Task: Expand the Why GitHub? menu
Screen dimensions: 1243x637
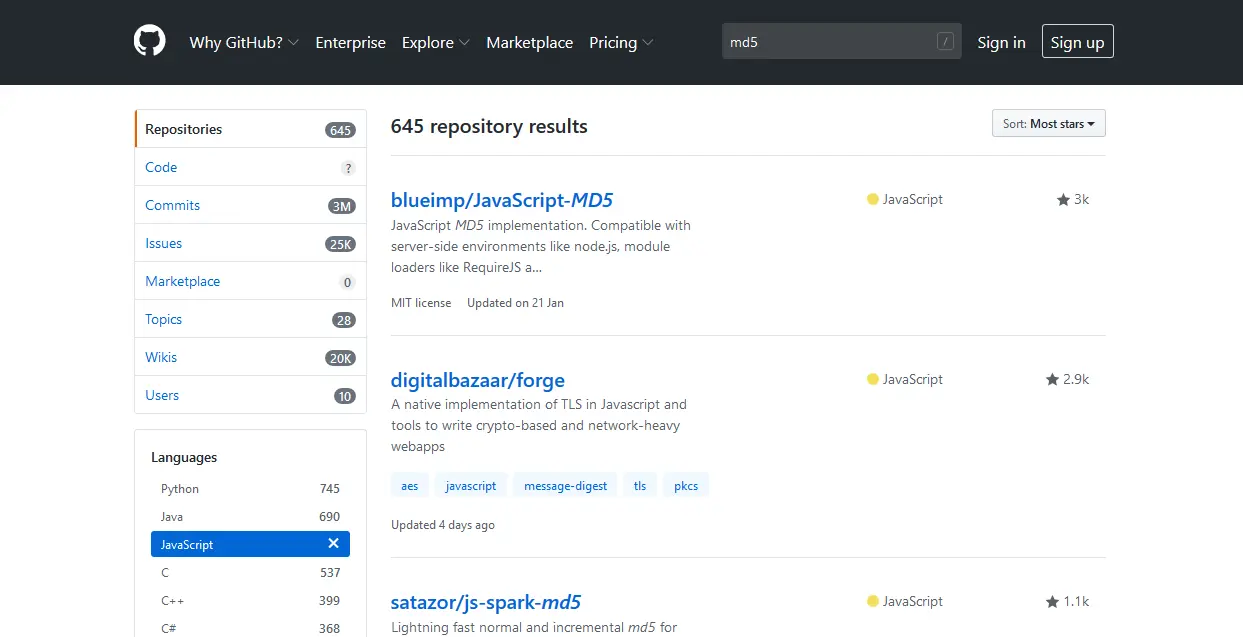Action: [x=244, y=42]
